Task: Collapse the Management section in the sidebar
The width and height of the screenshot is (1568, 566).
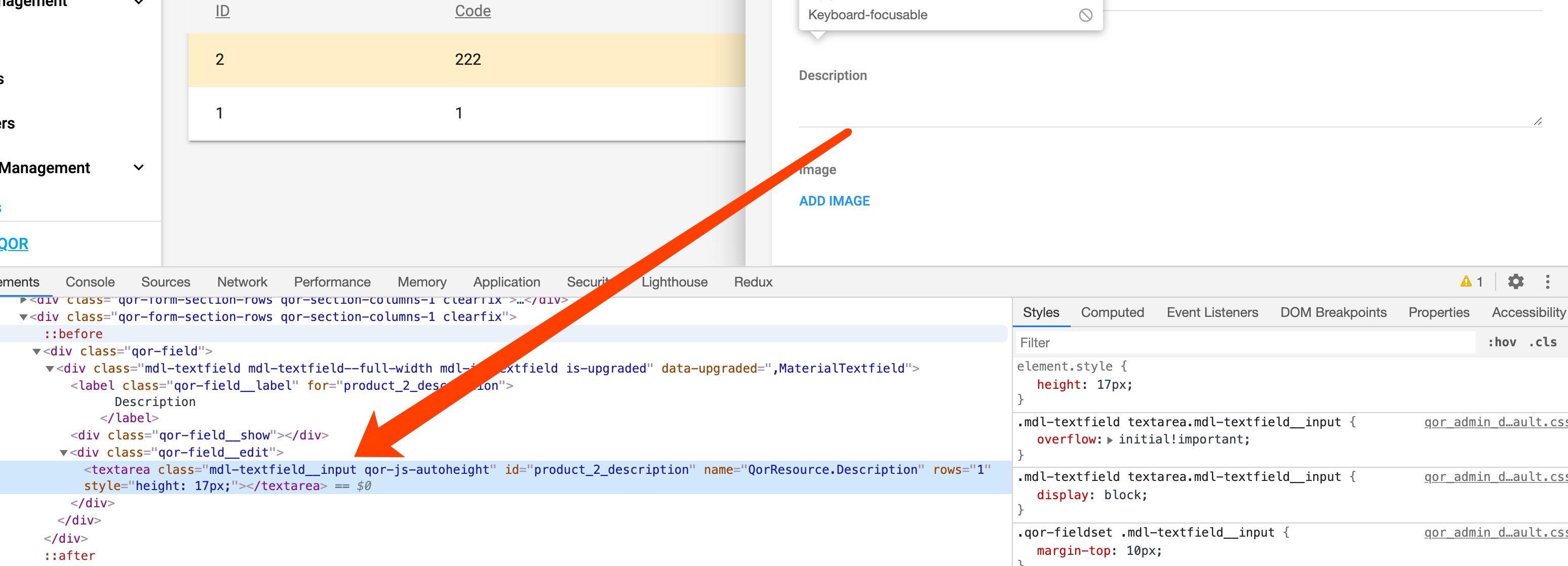Action: (138, 168)
